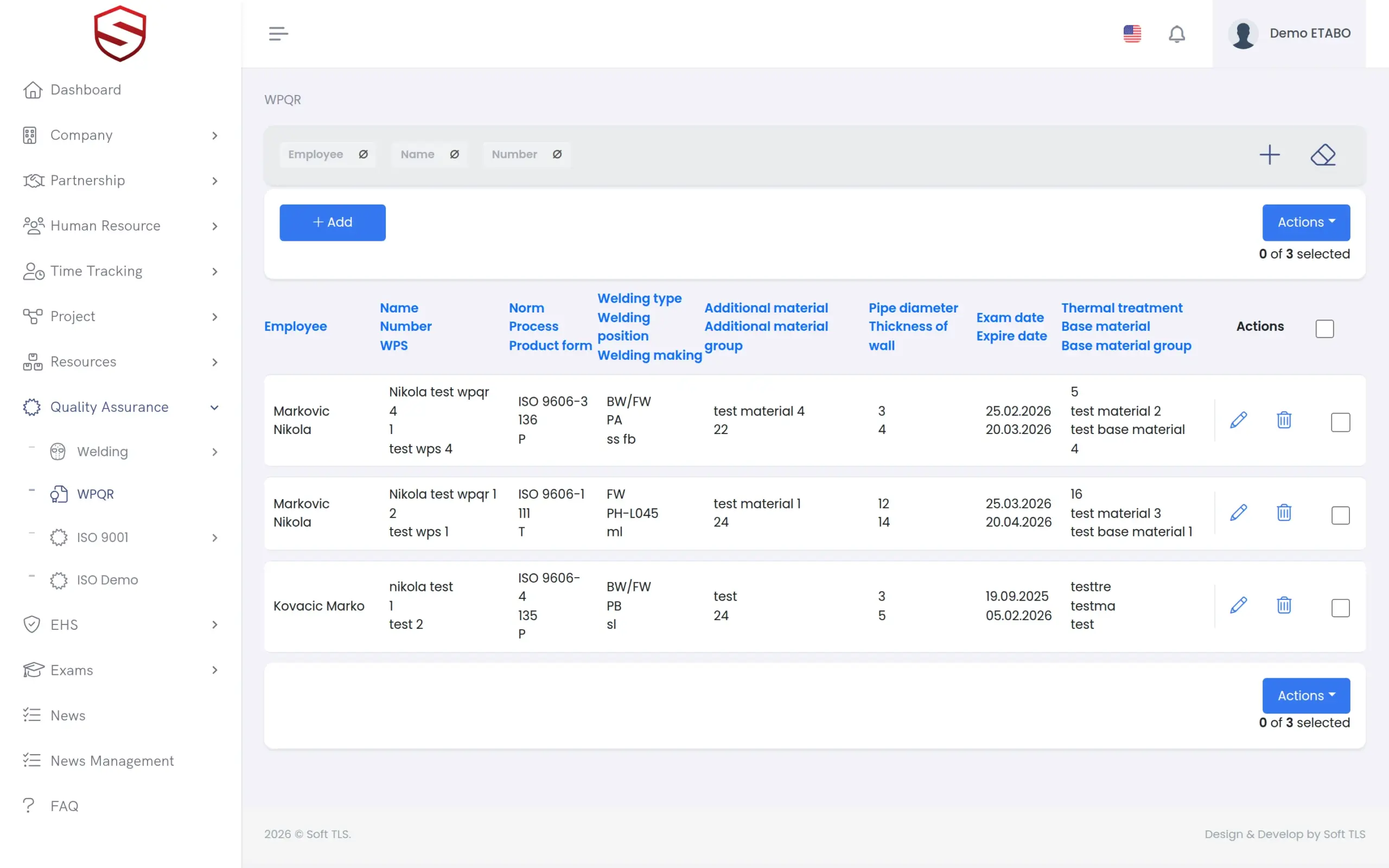The height and width of the screenshot is (868, 1389).
Task: Delete the Nikola test wpqr row
Action: (1284, 420)
